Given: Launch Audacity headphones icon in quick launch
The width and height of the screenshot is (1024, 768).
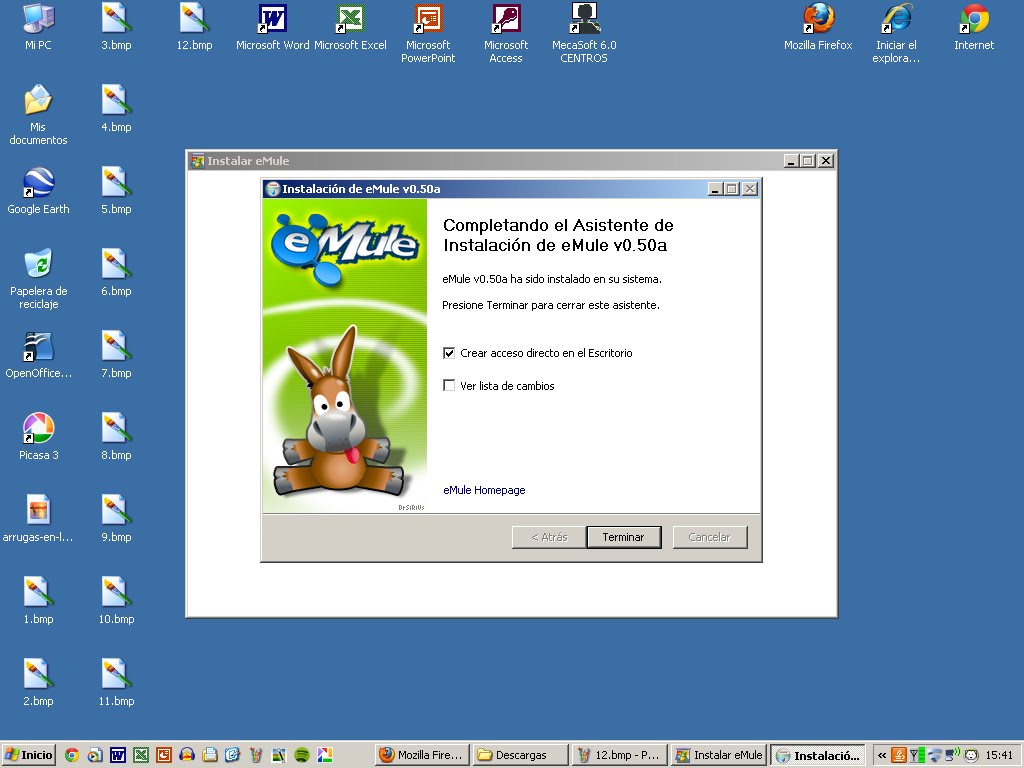Looking at the screenshot, I should [187, 755].
